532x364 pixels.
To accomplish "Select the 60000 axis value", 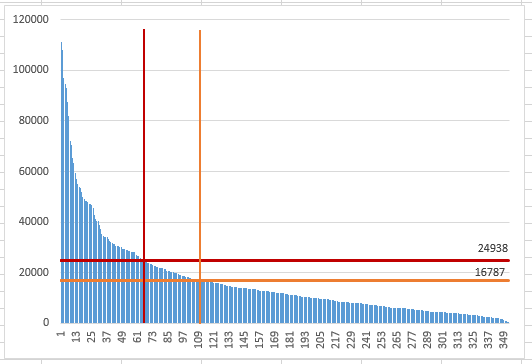I will pyautogui.click(x=34, y=171).
